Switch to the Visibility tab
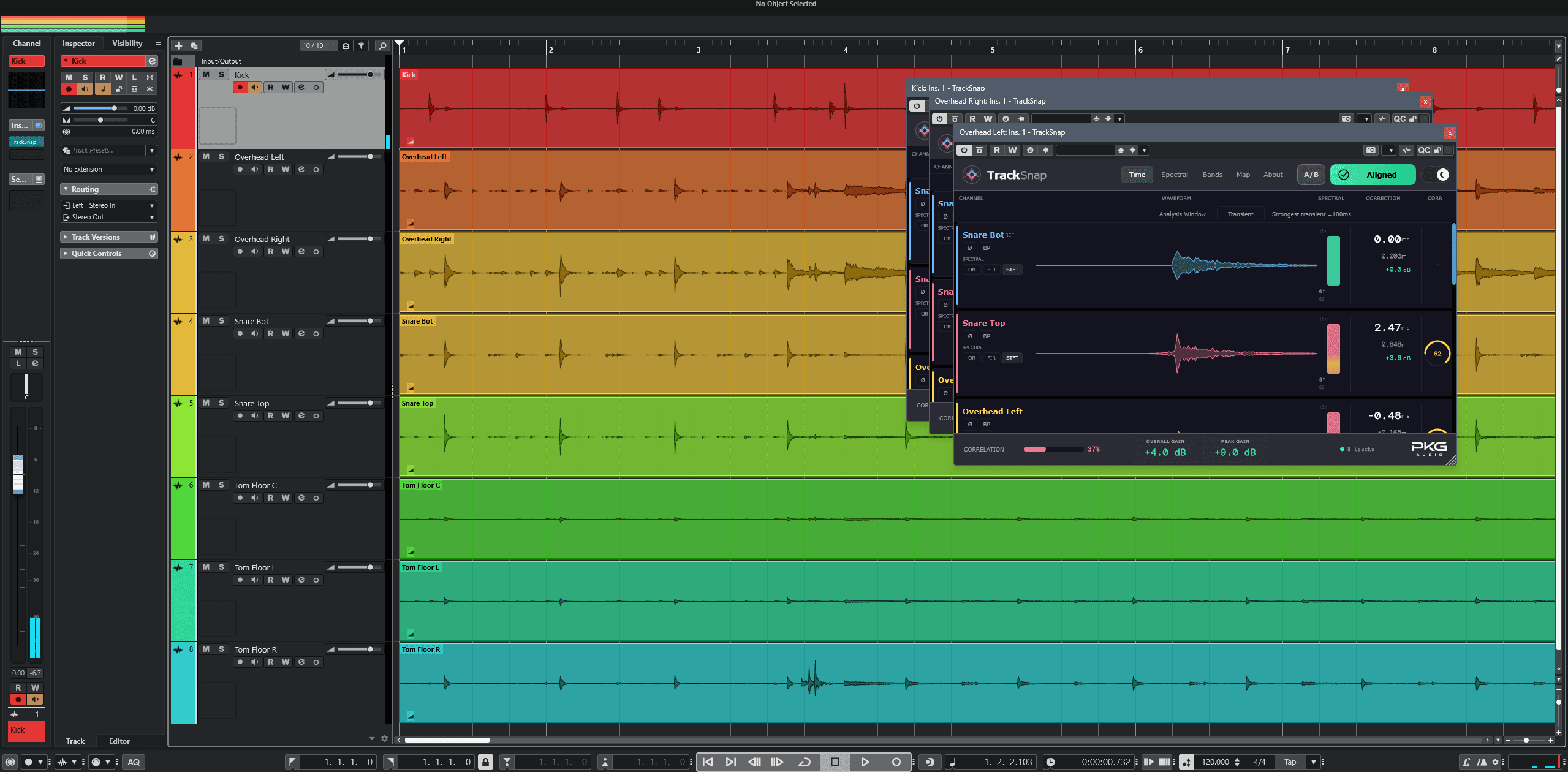The width and height of the screenshot is (1568, 772). [x=127, y=44]
